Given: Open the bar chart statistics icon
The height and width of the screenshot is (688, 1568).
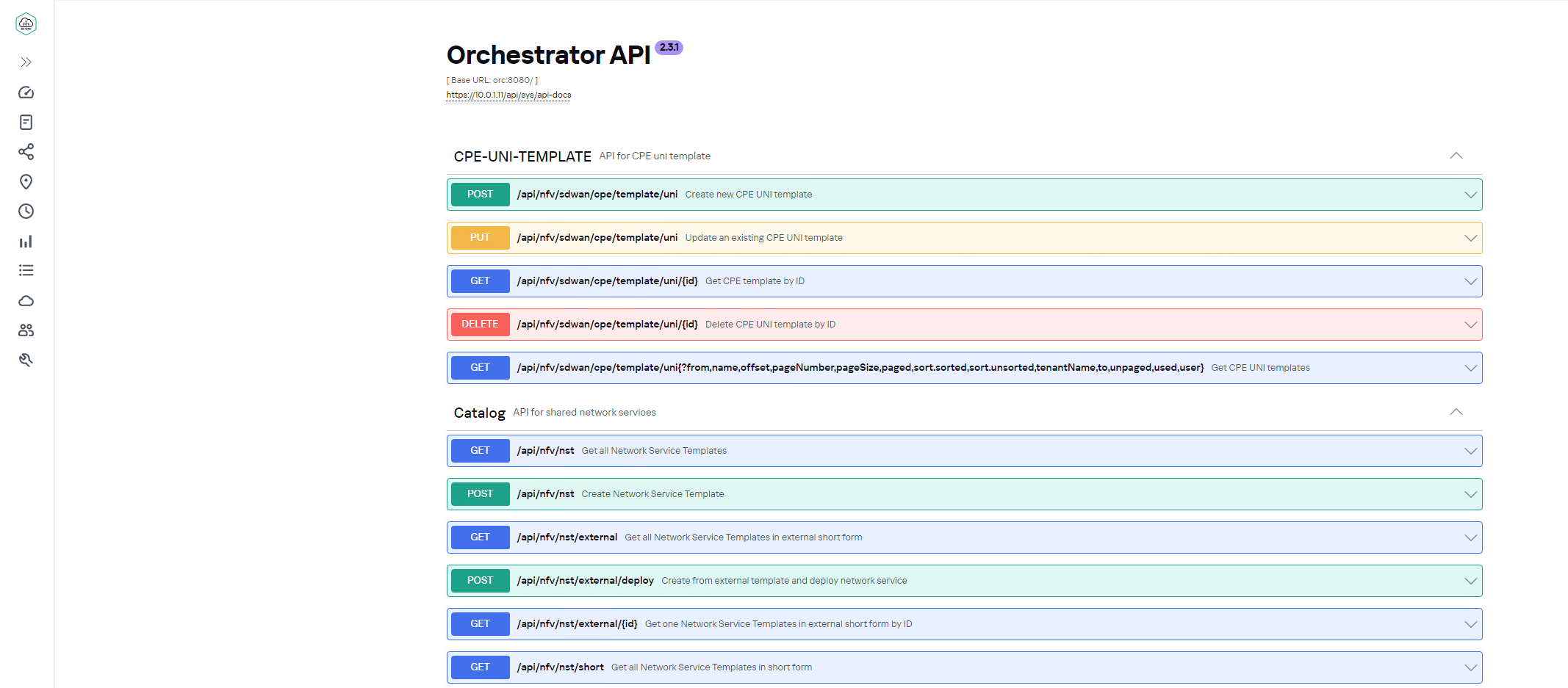Looking at the screenshot, I should coord(26,242).
